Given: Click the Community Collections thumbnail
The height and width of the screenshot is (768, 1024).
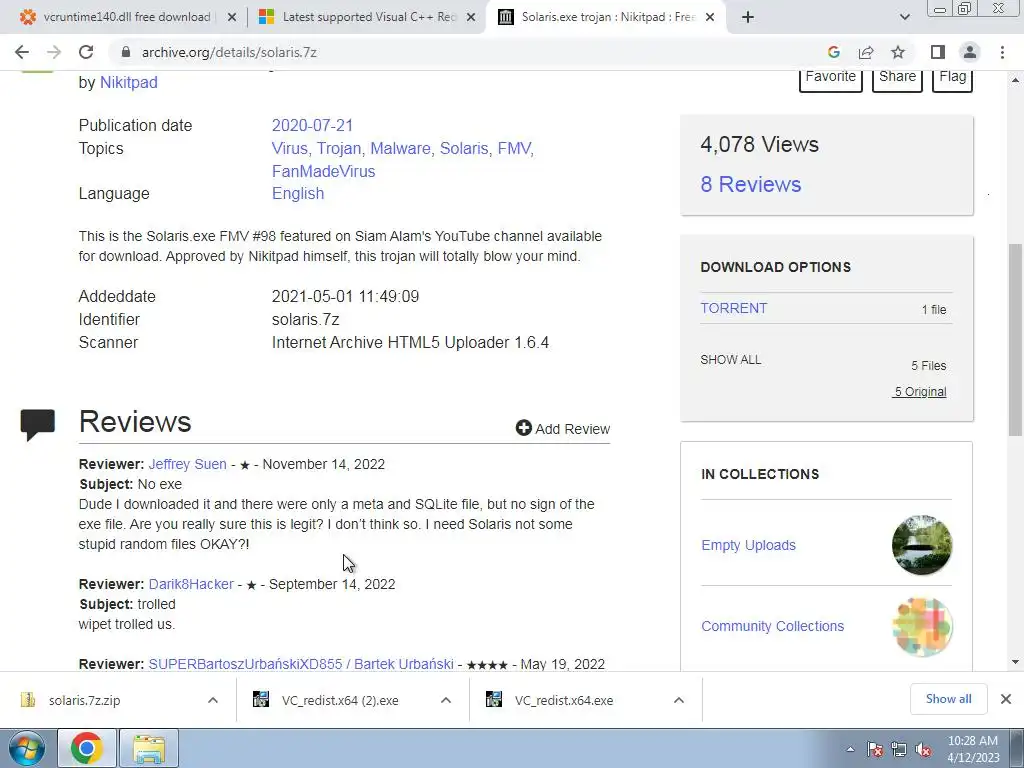Looking at the screenshot, I should (x=921, y=626).
